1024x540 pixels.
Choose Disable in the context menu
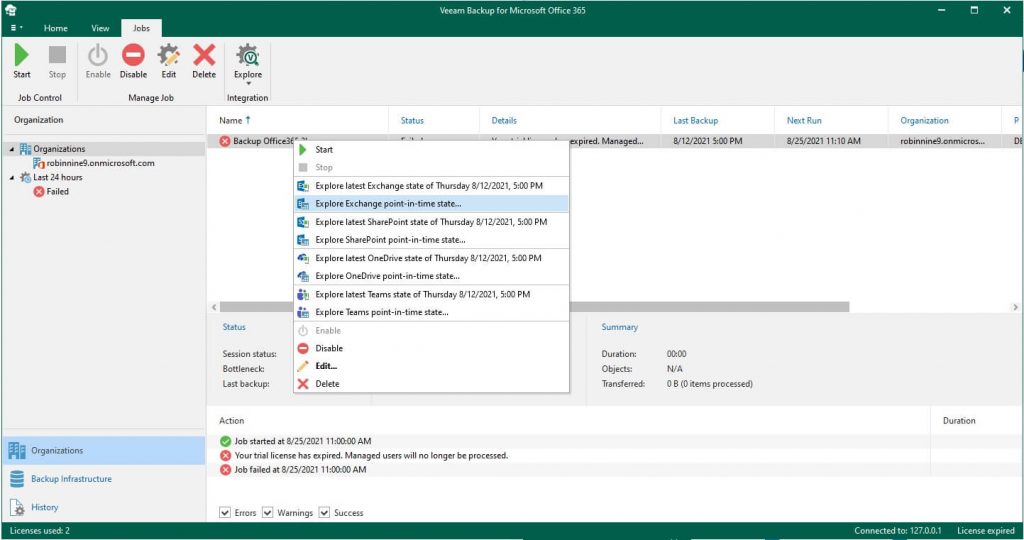pyautogui.click(x=431, y=348)
